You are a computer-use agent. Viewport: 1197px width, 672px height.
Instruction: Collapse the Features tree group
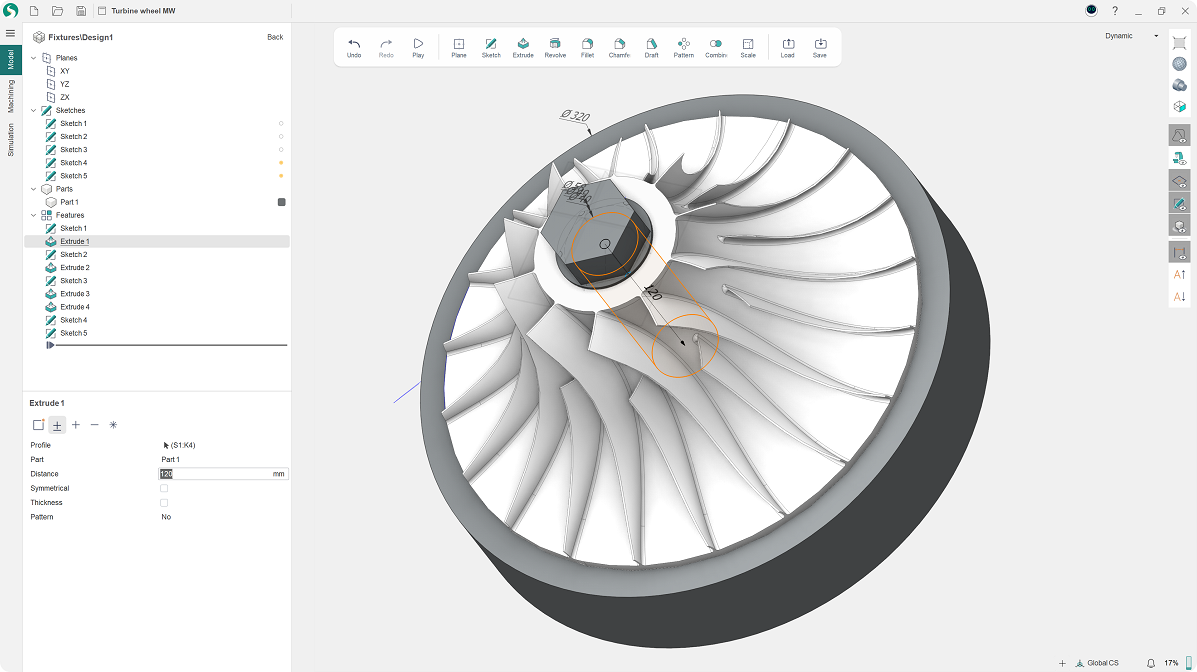pyautogui.click(x=33, y=215)
